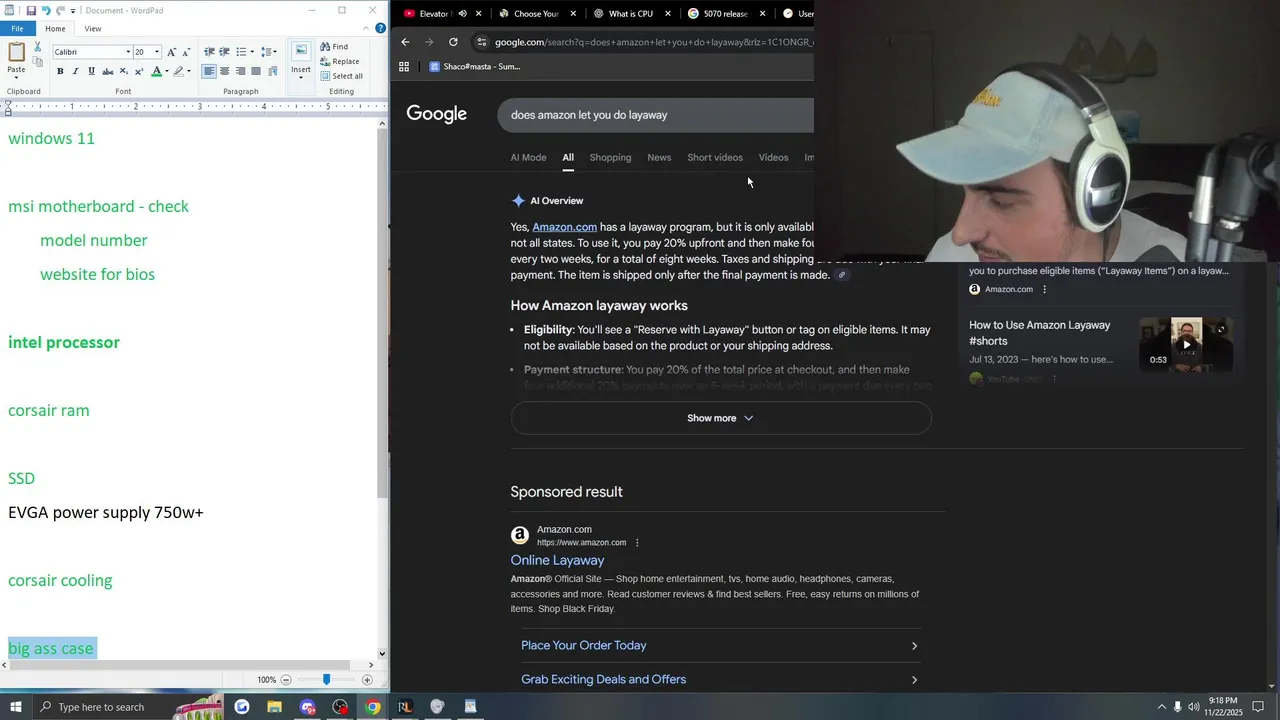This screenshot has width=1280, height=720.
Task: Switch to the Home ribbon tab
Action: point(55,29)
